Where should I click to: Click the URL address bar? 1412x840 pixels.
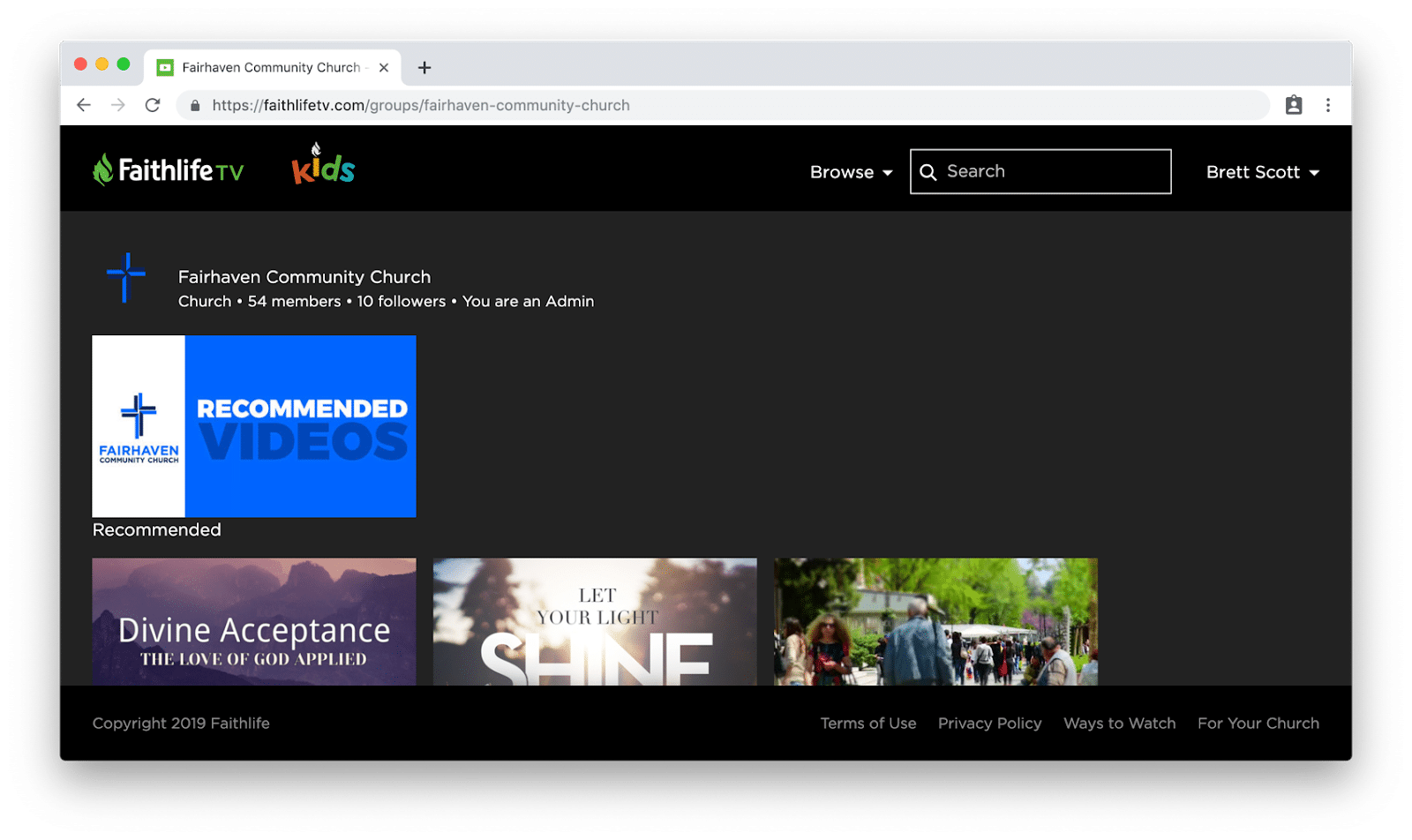(724, 105)
